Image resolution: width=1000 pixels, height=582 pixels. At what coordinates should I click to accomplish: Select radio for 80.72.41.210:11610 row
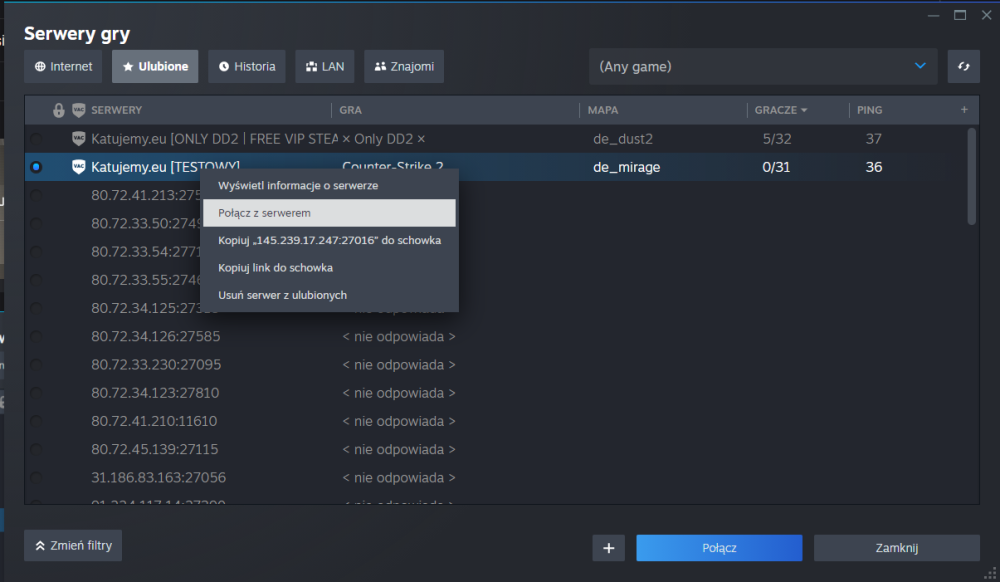(x=36, y=421)
